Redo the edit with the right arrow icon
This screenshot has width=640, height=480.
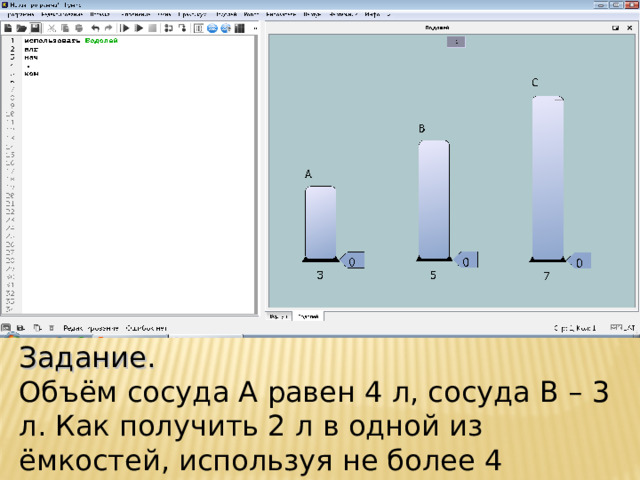click(x=106, y=28)
